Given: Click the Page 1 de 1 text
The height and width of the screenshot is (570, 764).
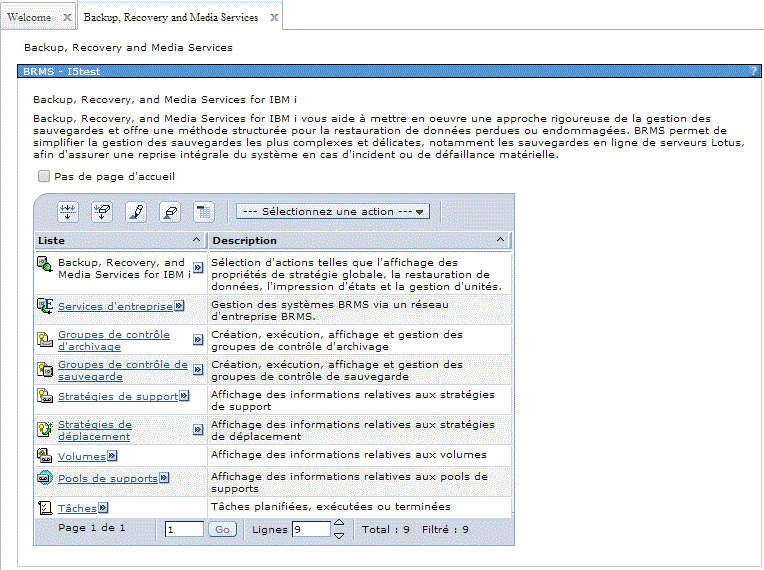Looking at the screenshot, I should pos(92,528).
